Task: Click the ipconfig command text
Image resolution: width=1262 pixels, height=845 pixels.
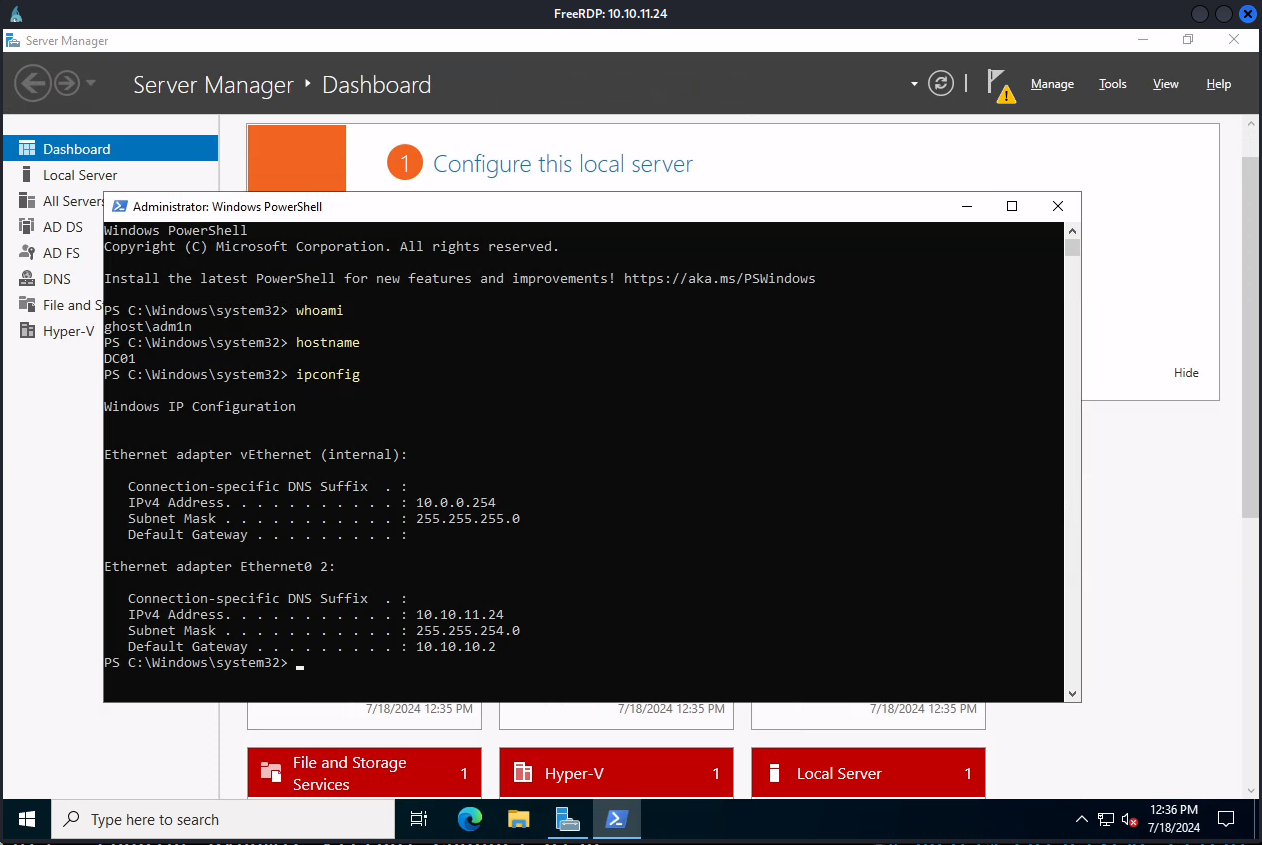Action: (x=328, y=374)
